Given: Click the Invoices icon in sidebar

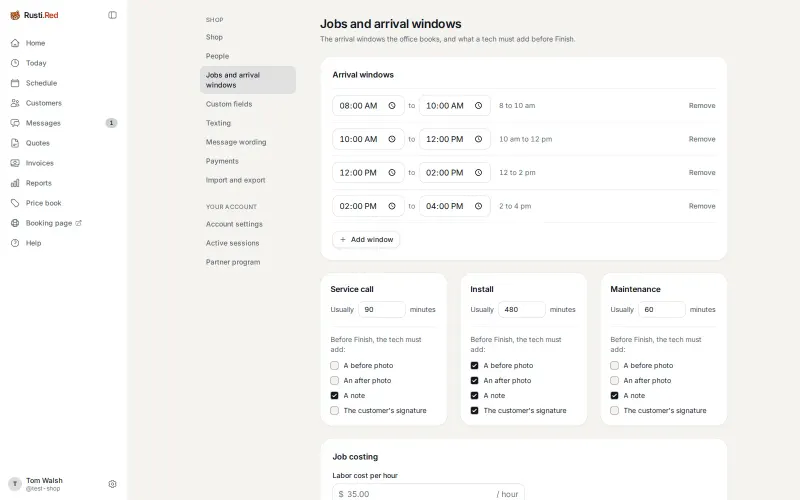Looking at the screenshot, I should pos(15,163).
